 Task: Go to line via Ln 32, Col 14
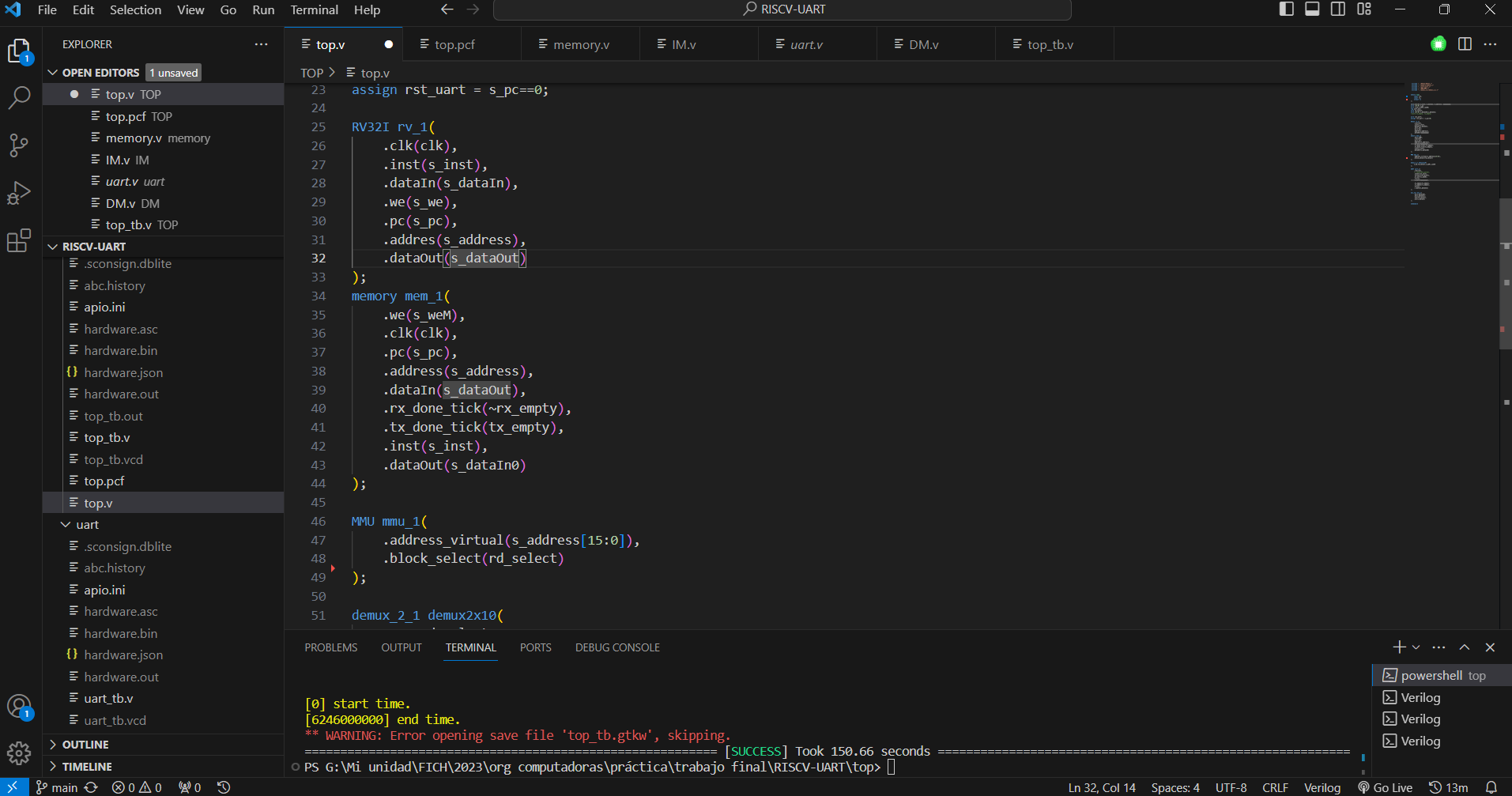(x=1102, y=787)
